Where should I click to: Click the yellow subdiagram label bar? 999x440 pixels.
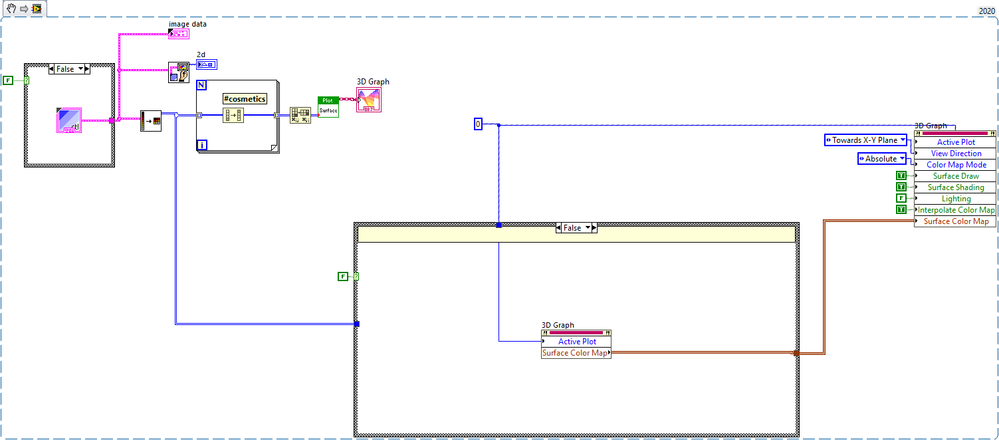(x=577, y=235)
